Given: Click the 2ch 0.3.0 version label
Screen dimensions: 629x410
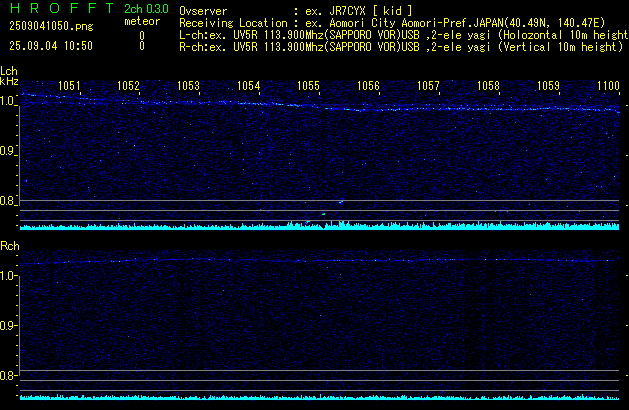Looking at the screenshot, I should point(146,8).
